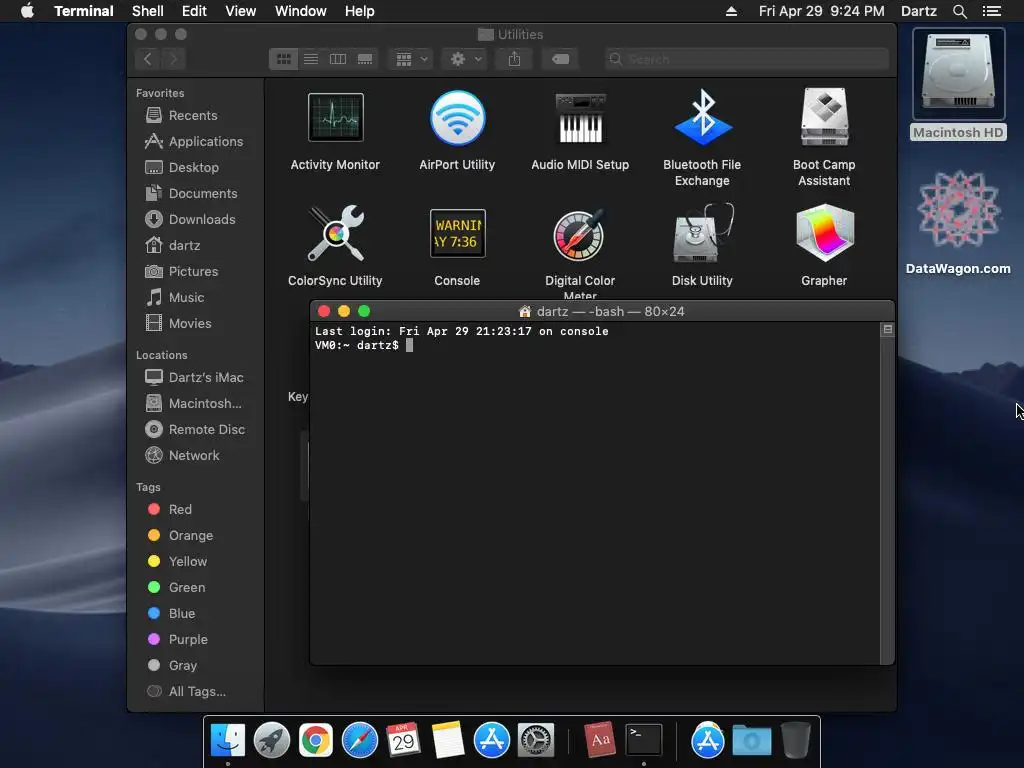Open Finder from the Dock

(228, 740)
